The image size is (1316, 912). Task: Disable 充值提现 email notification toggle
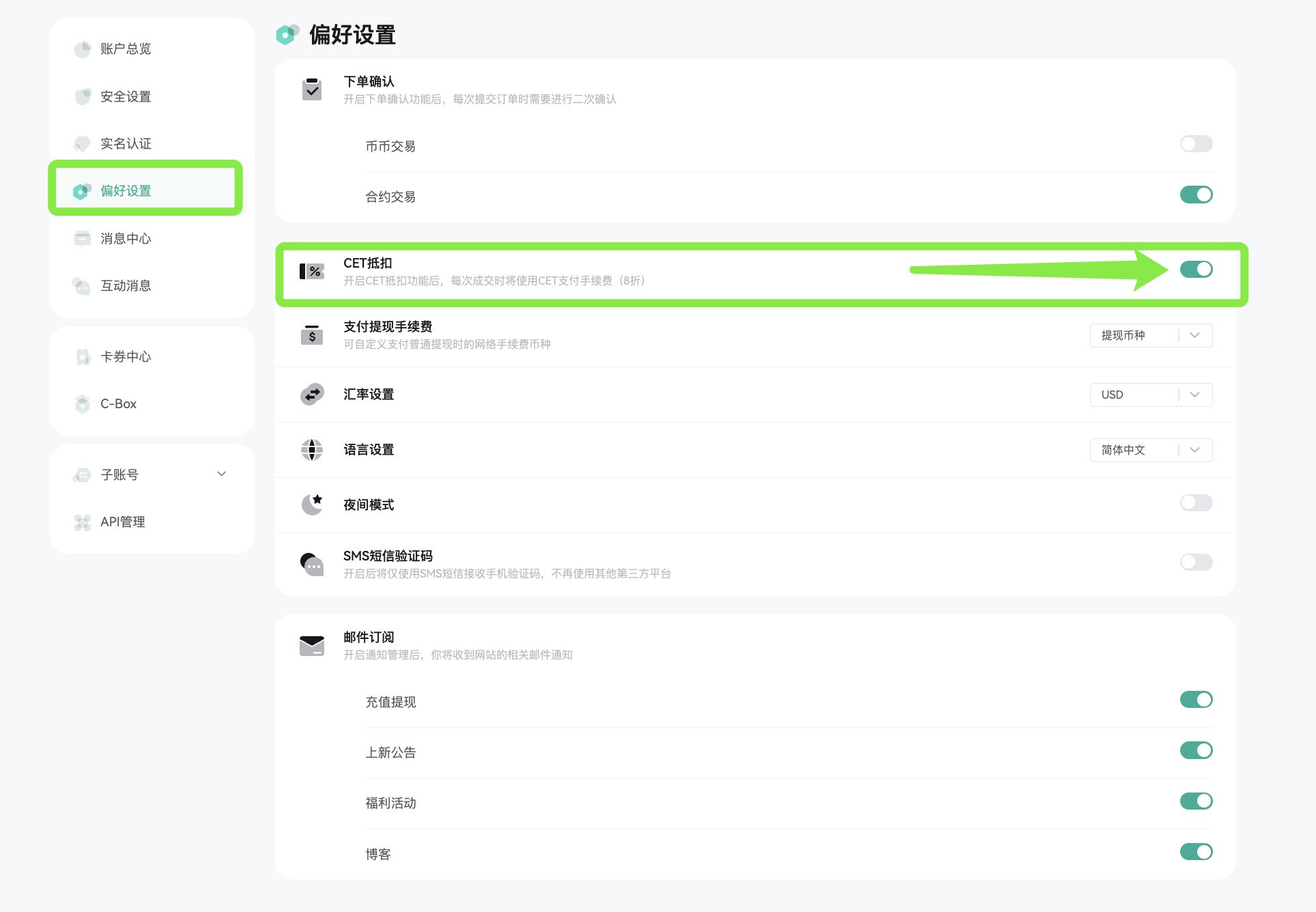tap(1196, 700)
